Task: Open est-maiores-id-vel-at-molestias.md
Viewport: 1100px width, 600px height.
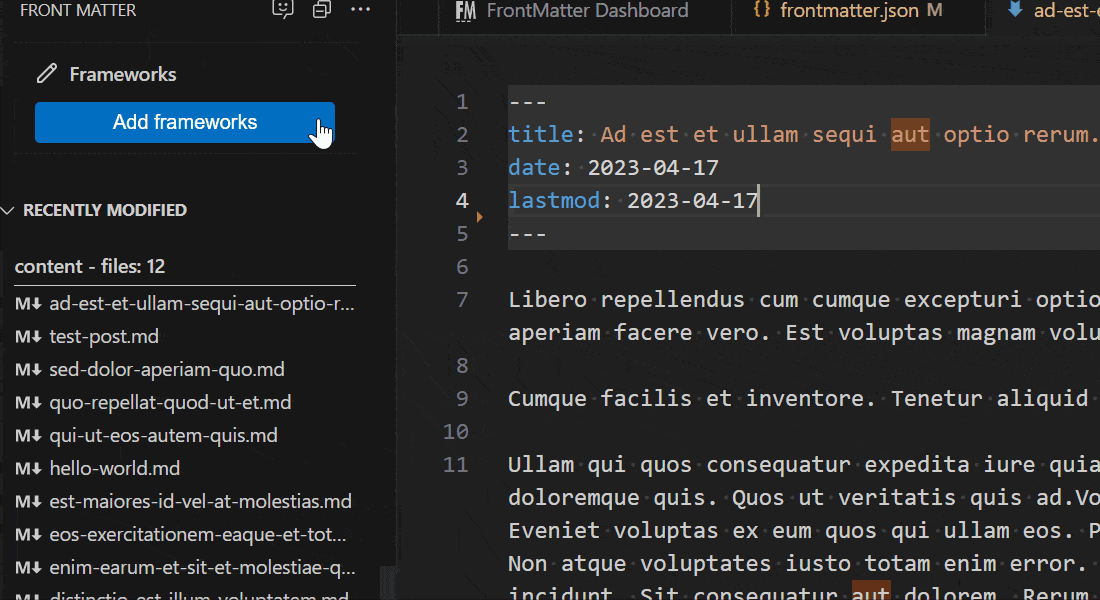Action: [x=200, y=502]
